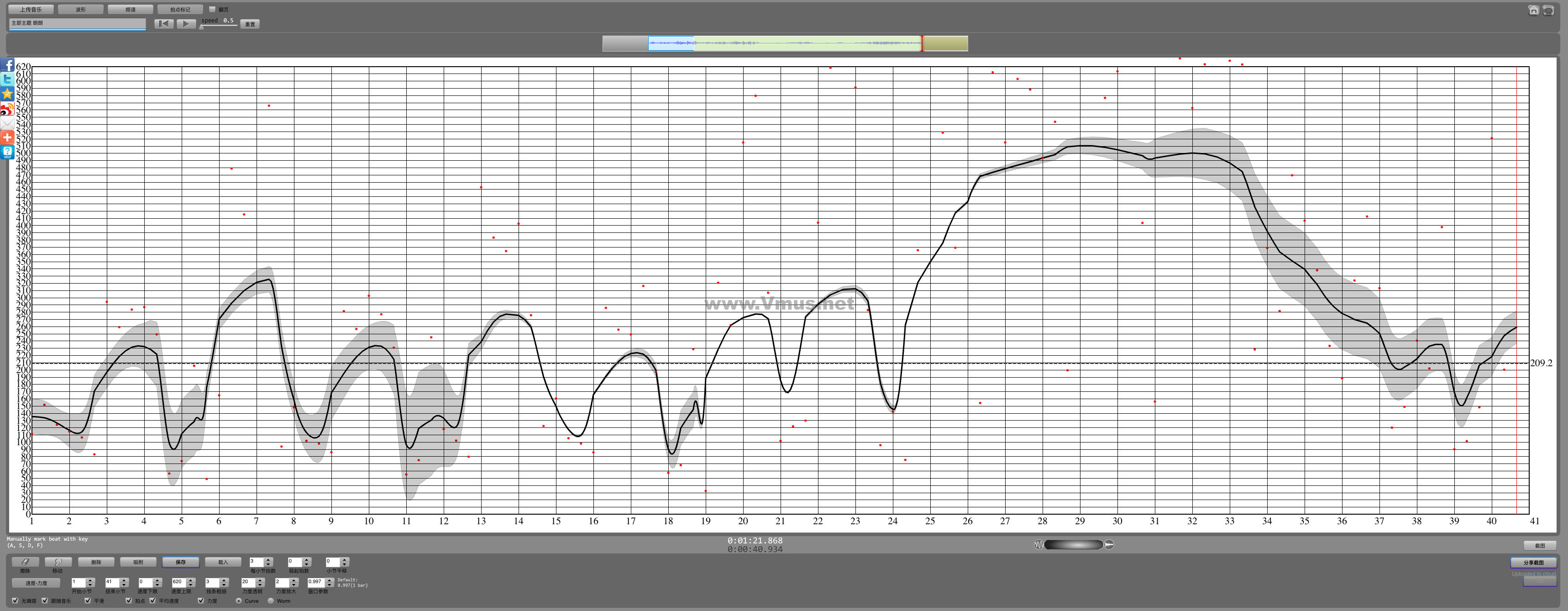This screenshot has height=611, width=1568.
Task: Click the music title text field
Action: [x=77, y=23]
